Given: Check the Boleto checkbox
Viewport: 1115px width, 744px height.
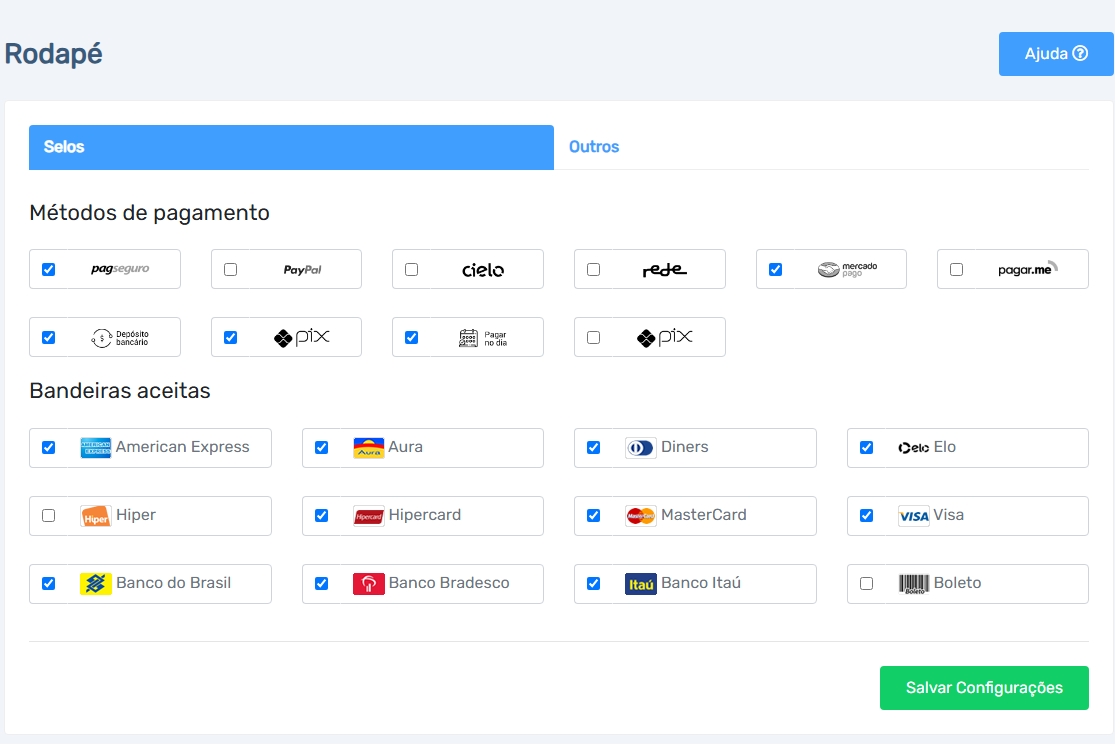Looking at the screenshot, I should [x=866, y=583].
